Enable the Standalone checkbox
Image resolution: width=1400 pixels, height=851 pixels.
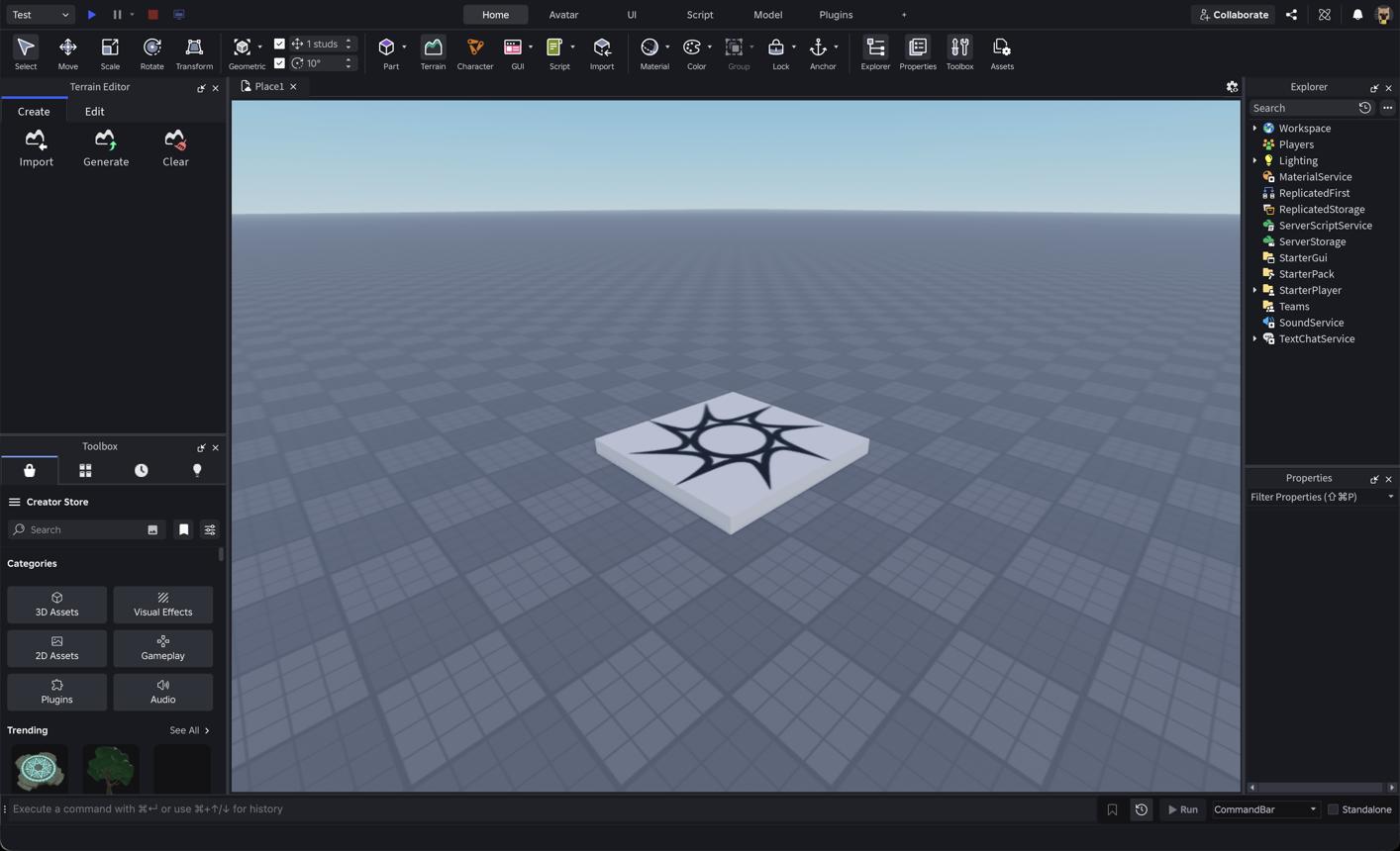pyautogui.click(x=1333, y=809)
